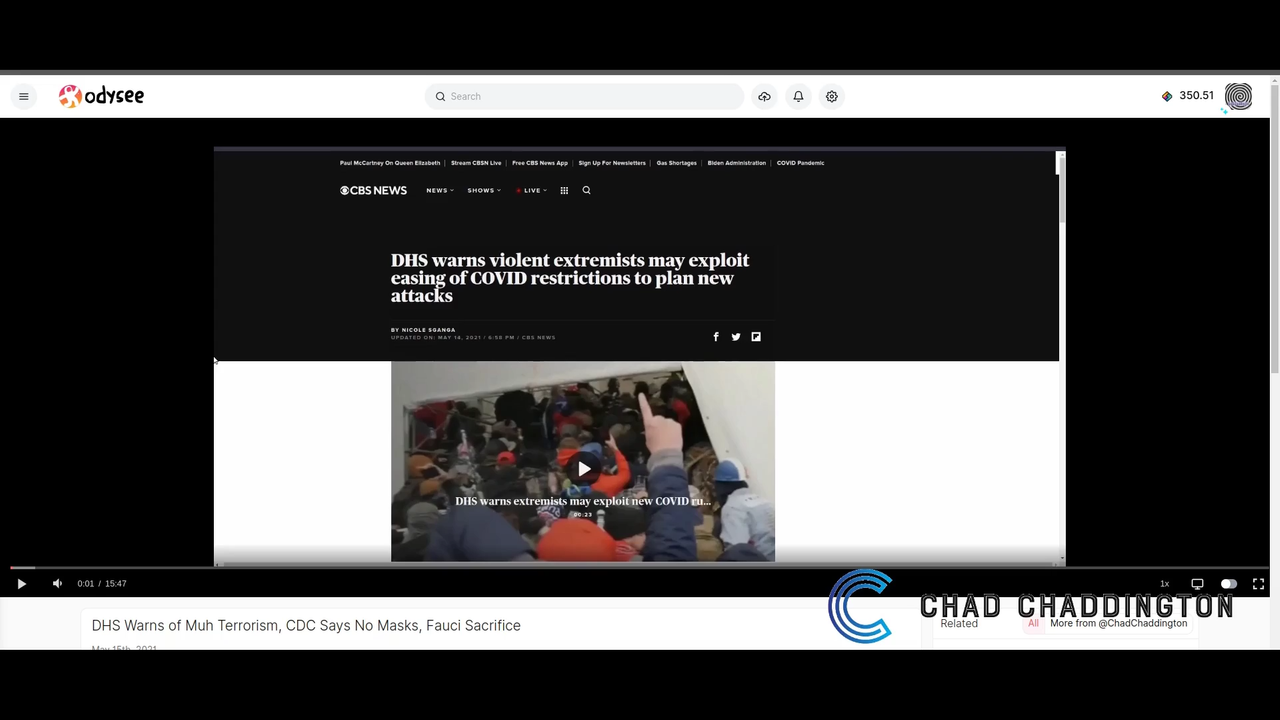Viewport: 1280px width, 720px height.
Task: Toggle the autoplay next switch
Action: click(x=1228, y=584)
